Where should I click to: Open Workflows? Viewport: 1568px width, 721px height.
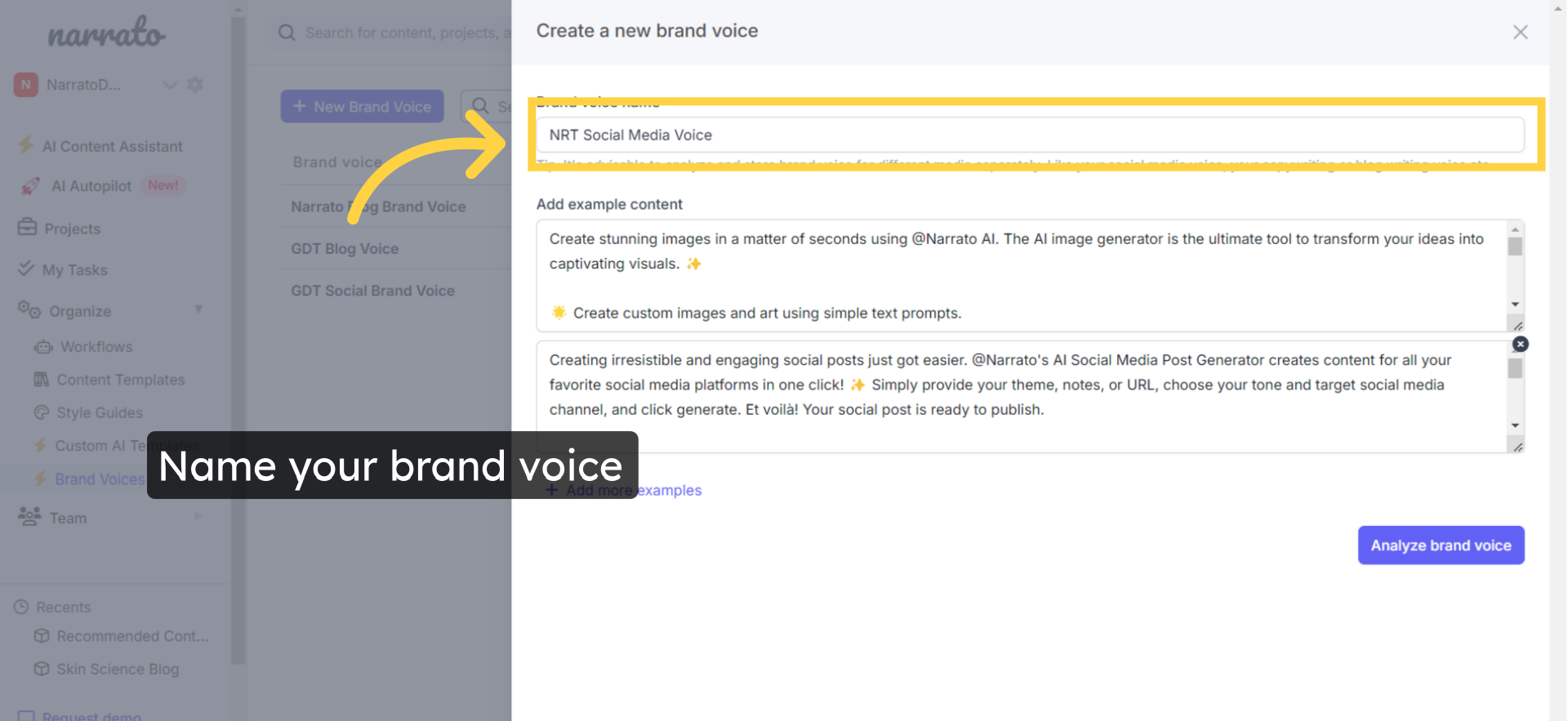point(96,347)
